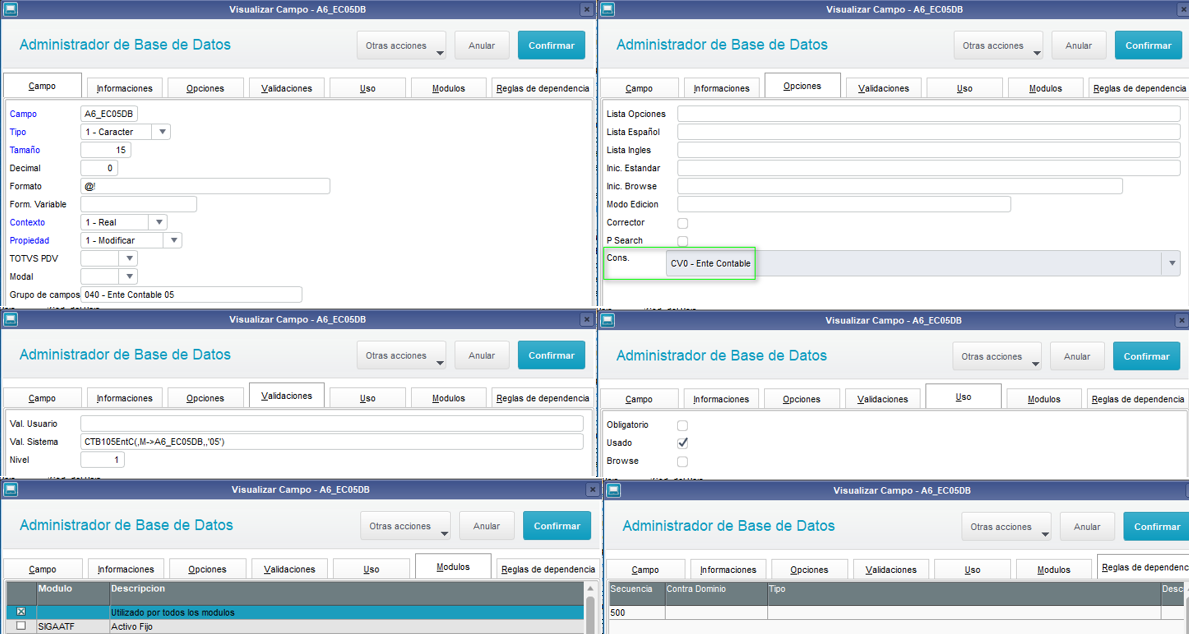Open 'Otras acciones' in the Opciones-tab window
The height and width of the screenshot is (634, 1189).
coord(999,46)
